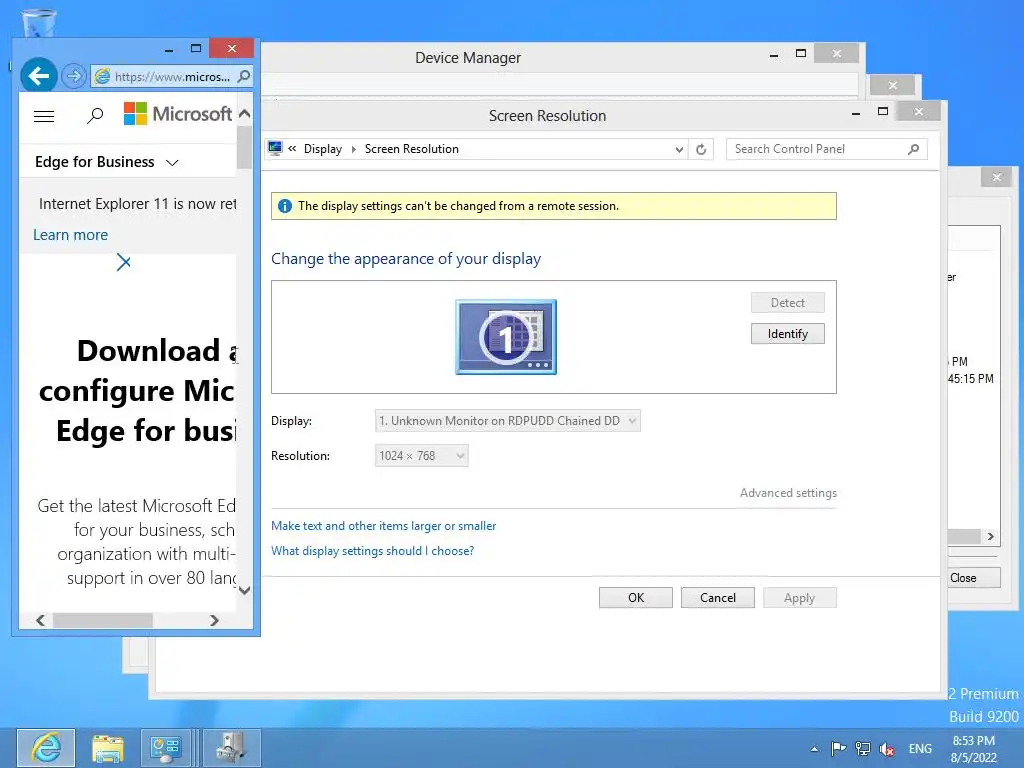Image resolution: width=1024 pixels, height=768 pixels.
Task: Click the network tray icon
Action: (x=863, y=749)
